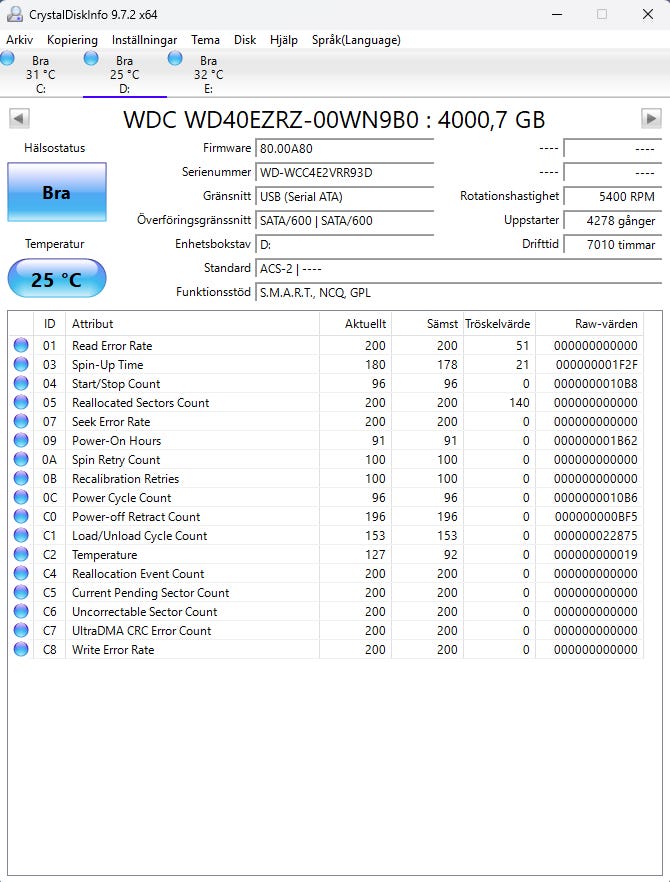Go to previous disk with left arrow
Viewport: 670px width, 882px height.
click(x=18, y=119)
